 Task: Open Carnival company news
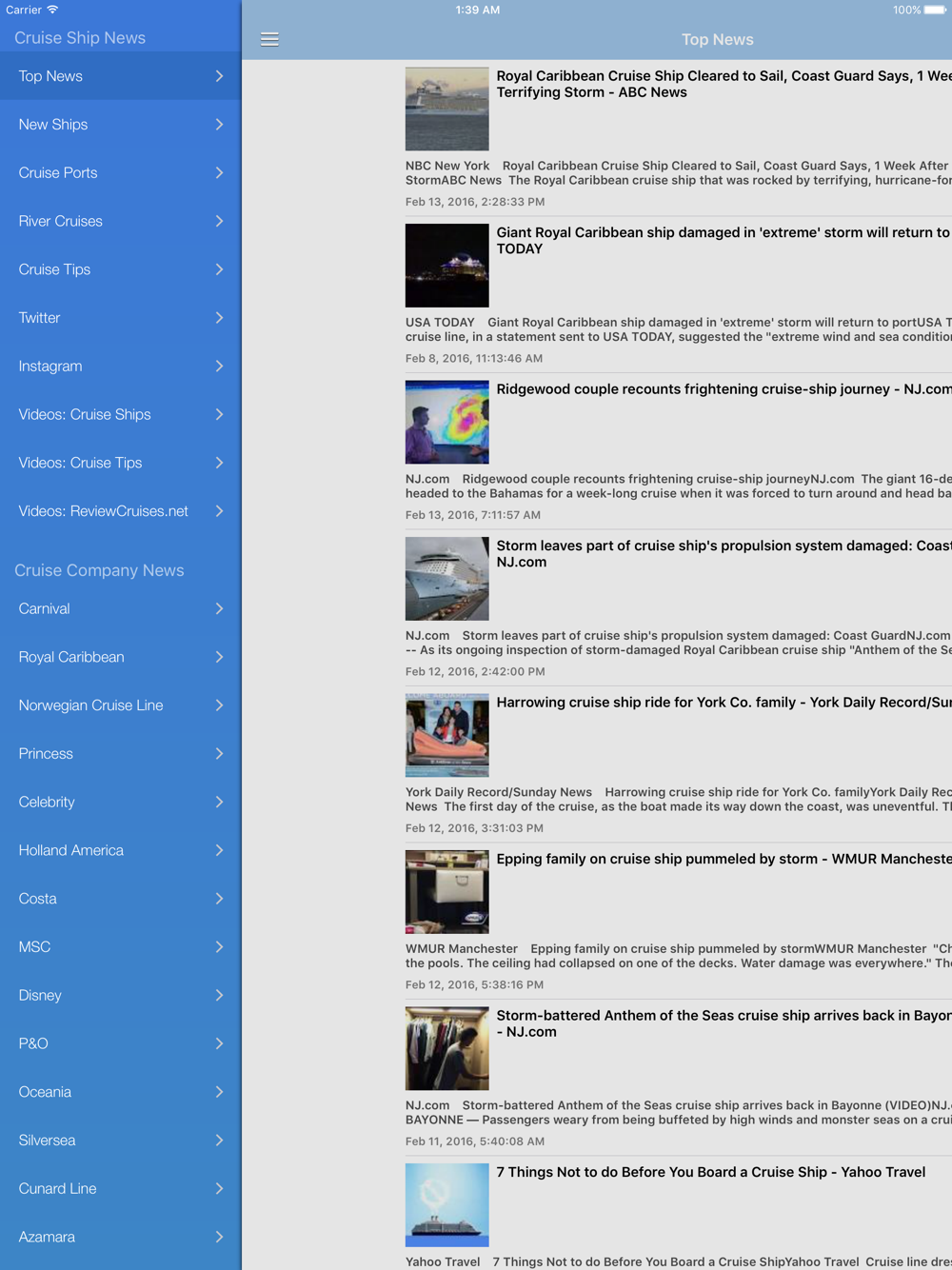point(121,608)
